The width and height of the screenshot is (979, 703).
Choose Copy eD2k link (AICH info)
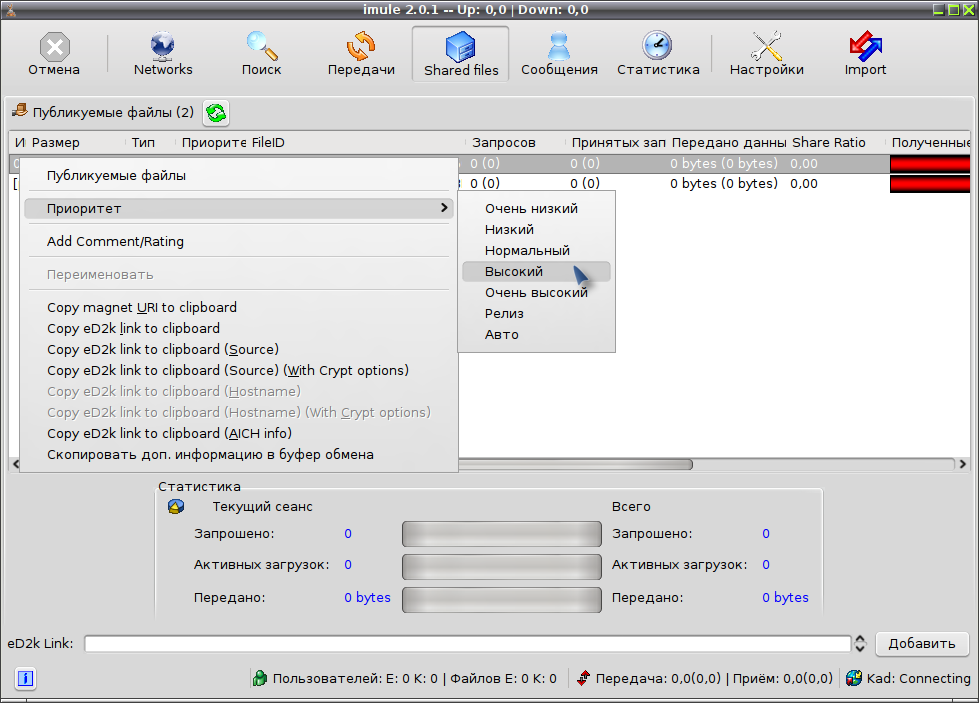(239, 433)
